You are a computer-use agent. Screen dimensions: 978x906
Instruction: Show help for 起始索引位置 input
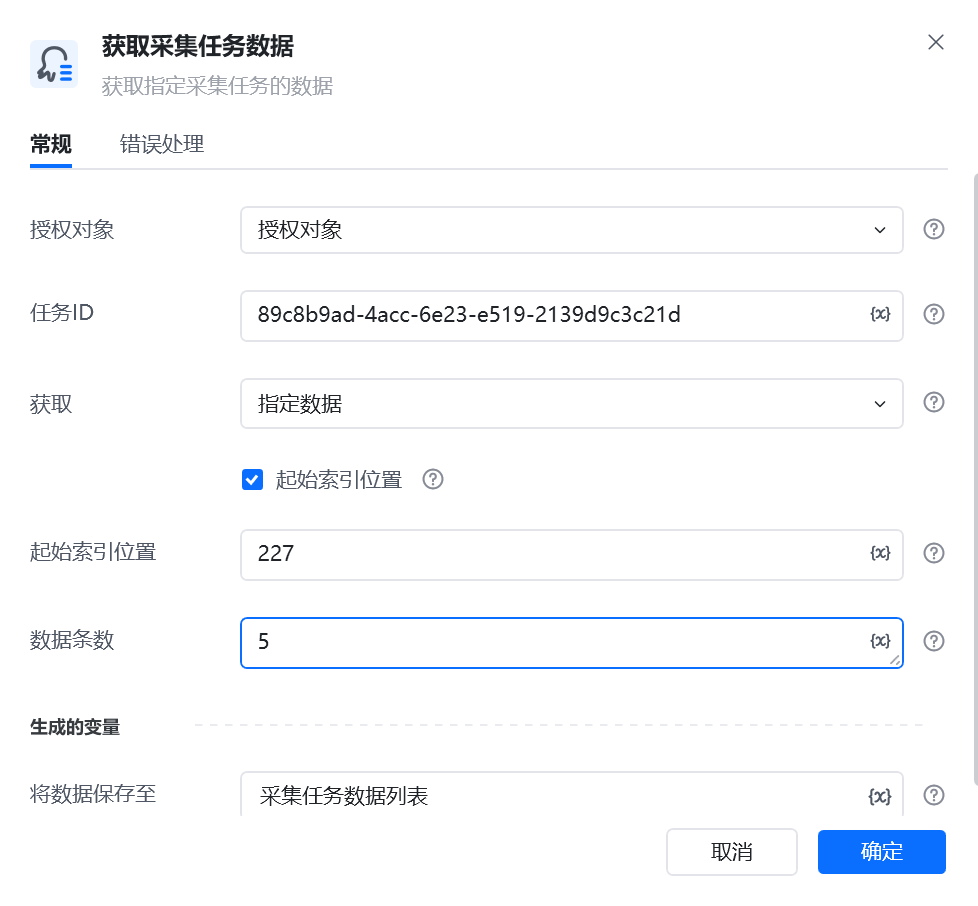click(933, 553)
